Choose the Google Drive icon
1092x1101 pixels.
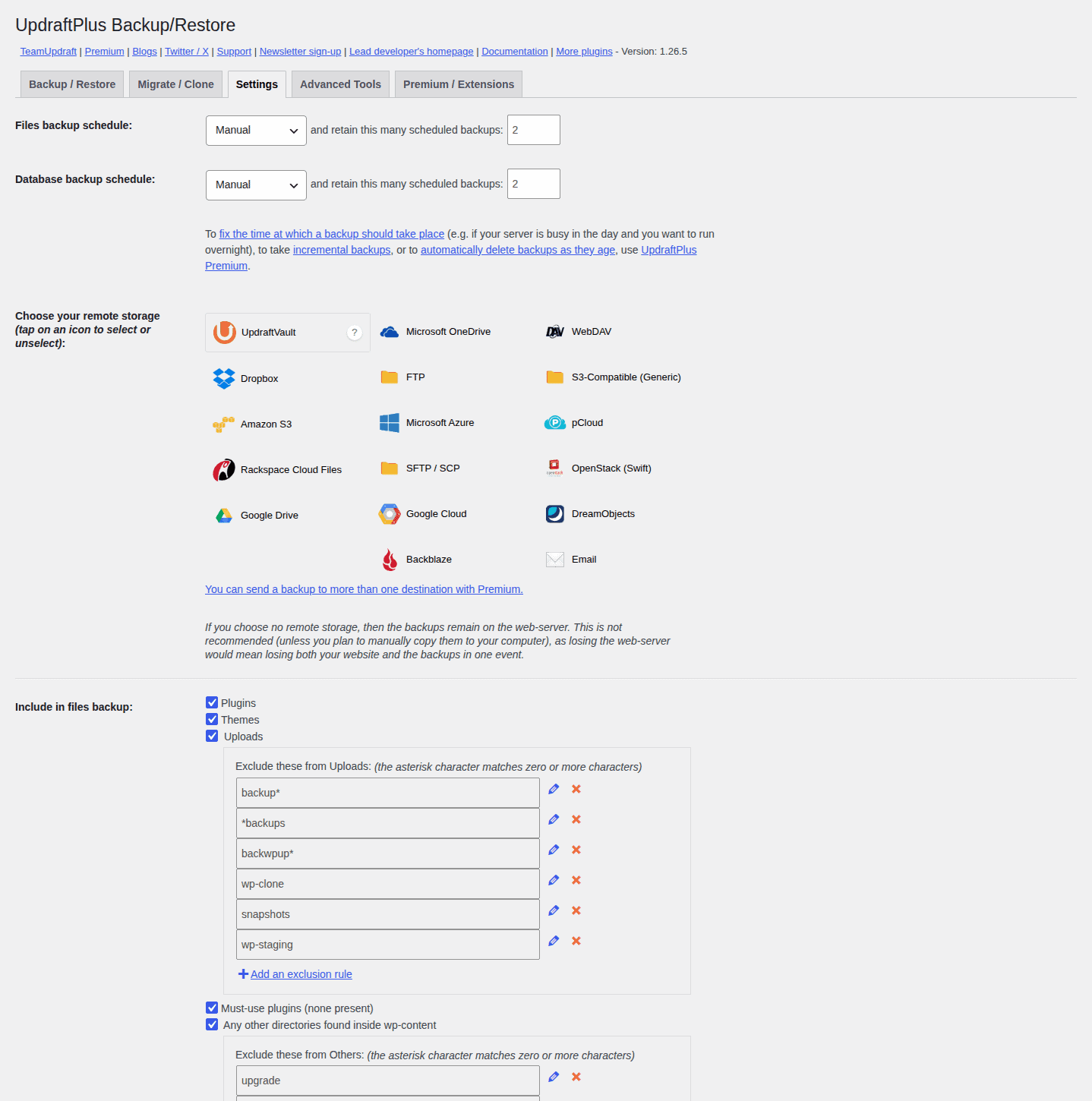pyautogui.click(x=224, y=516)
